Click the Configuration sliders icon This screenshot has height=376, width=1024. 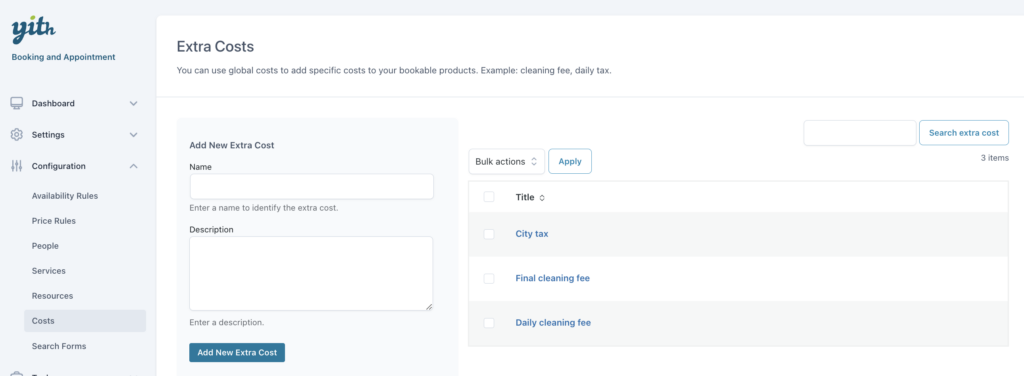pos(17,166)
